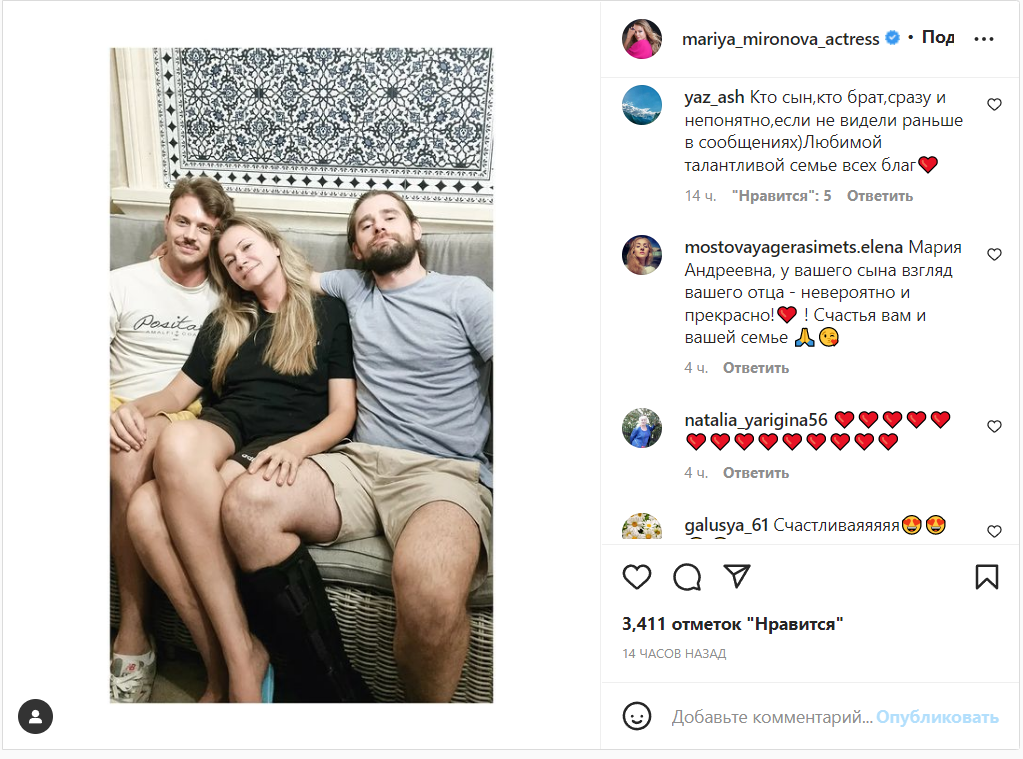This screenshot has height=759, width=1023.
Task: Click the follow link beside the username
Action: coord(937,38)
